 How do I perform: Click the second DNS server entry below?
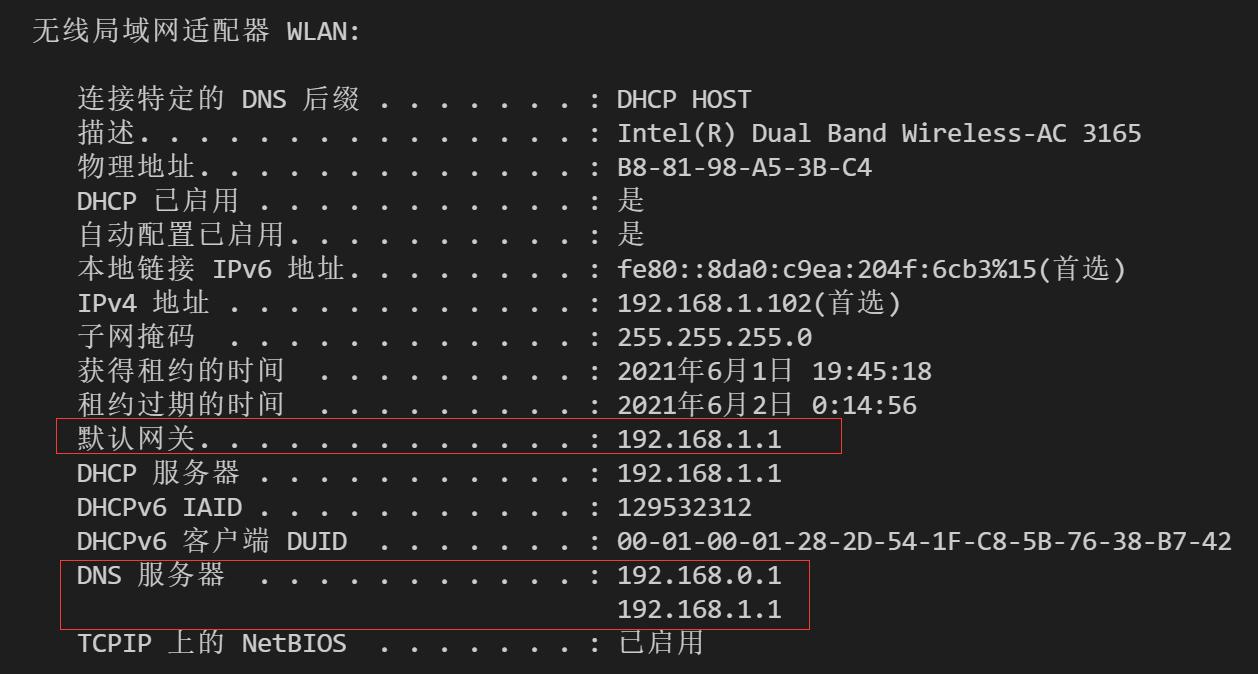[699, 609]
